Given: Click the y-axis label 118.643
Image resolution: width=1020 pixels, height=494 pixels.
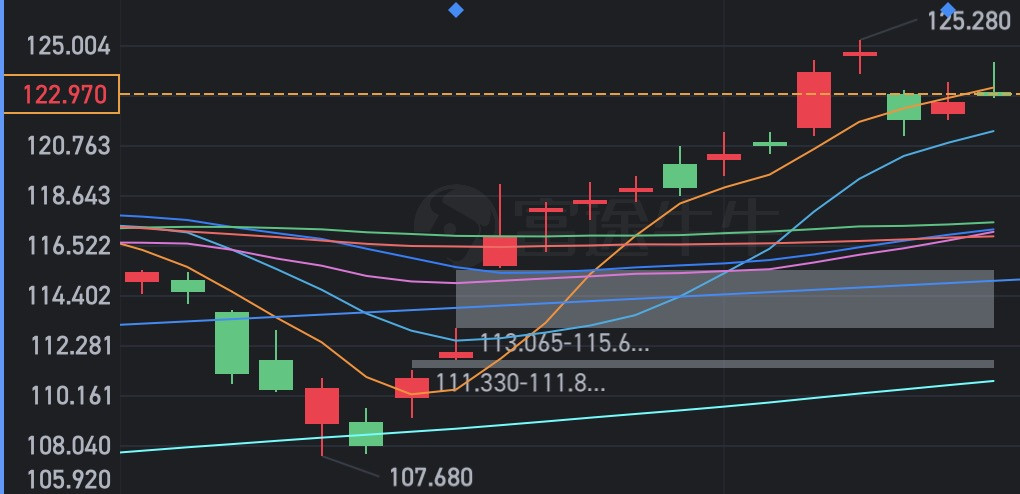Looking at the screenshot, I should click(68, 197).
